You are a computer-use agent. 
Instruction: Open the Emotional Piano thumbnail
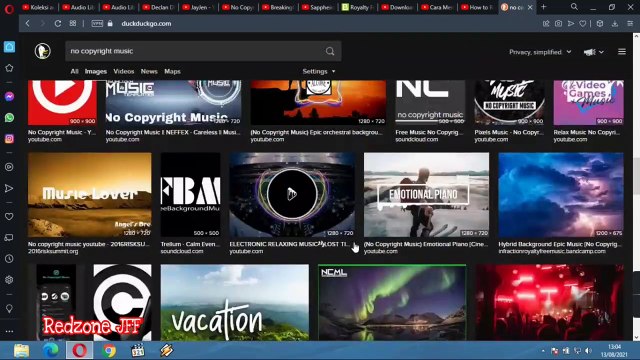coord(426,195)
